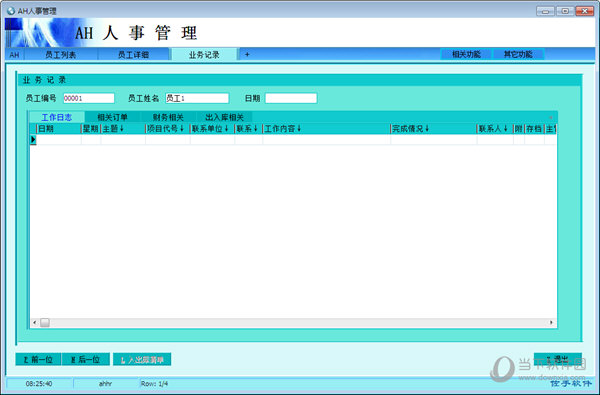
Task: Click the 退出 button
Action: [558, 359]
